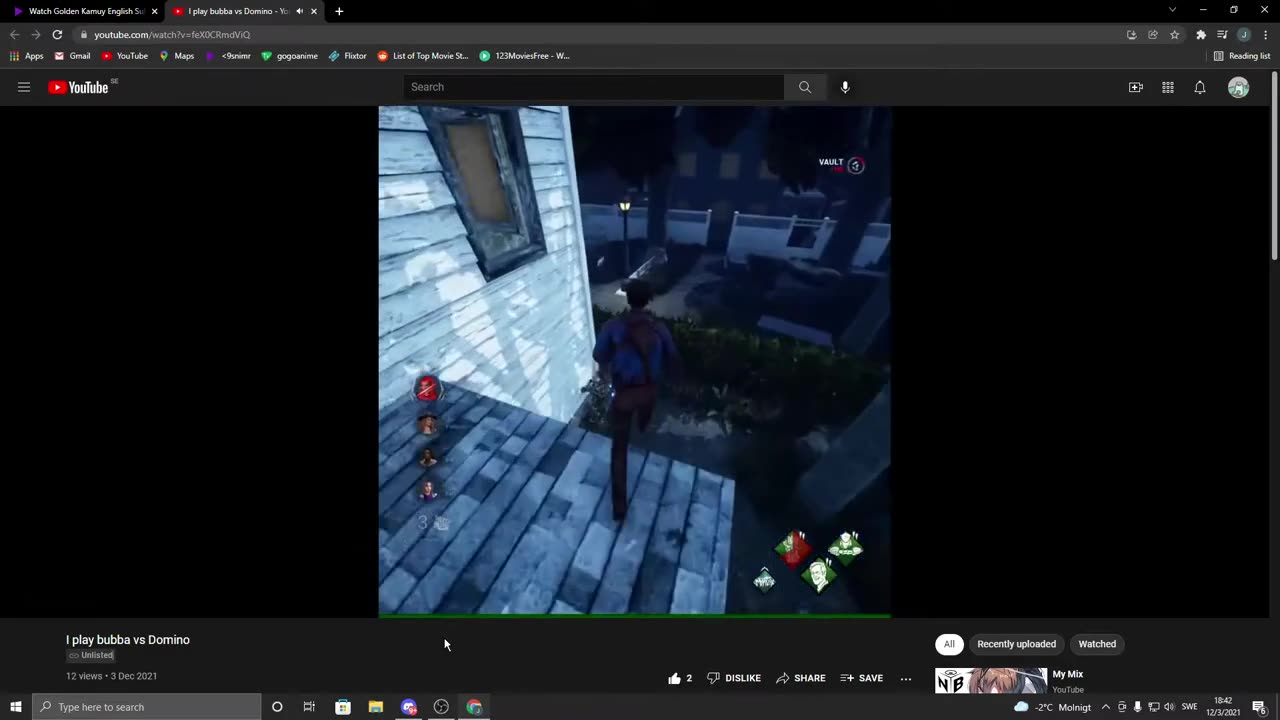This screenshot has width=1280, height=720.
Task: Select the Watched filter chip
Action: click(1097, 644)
